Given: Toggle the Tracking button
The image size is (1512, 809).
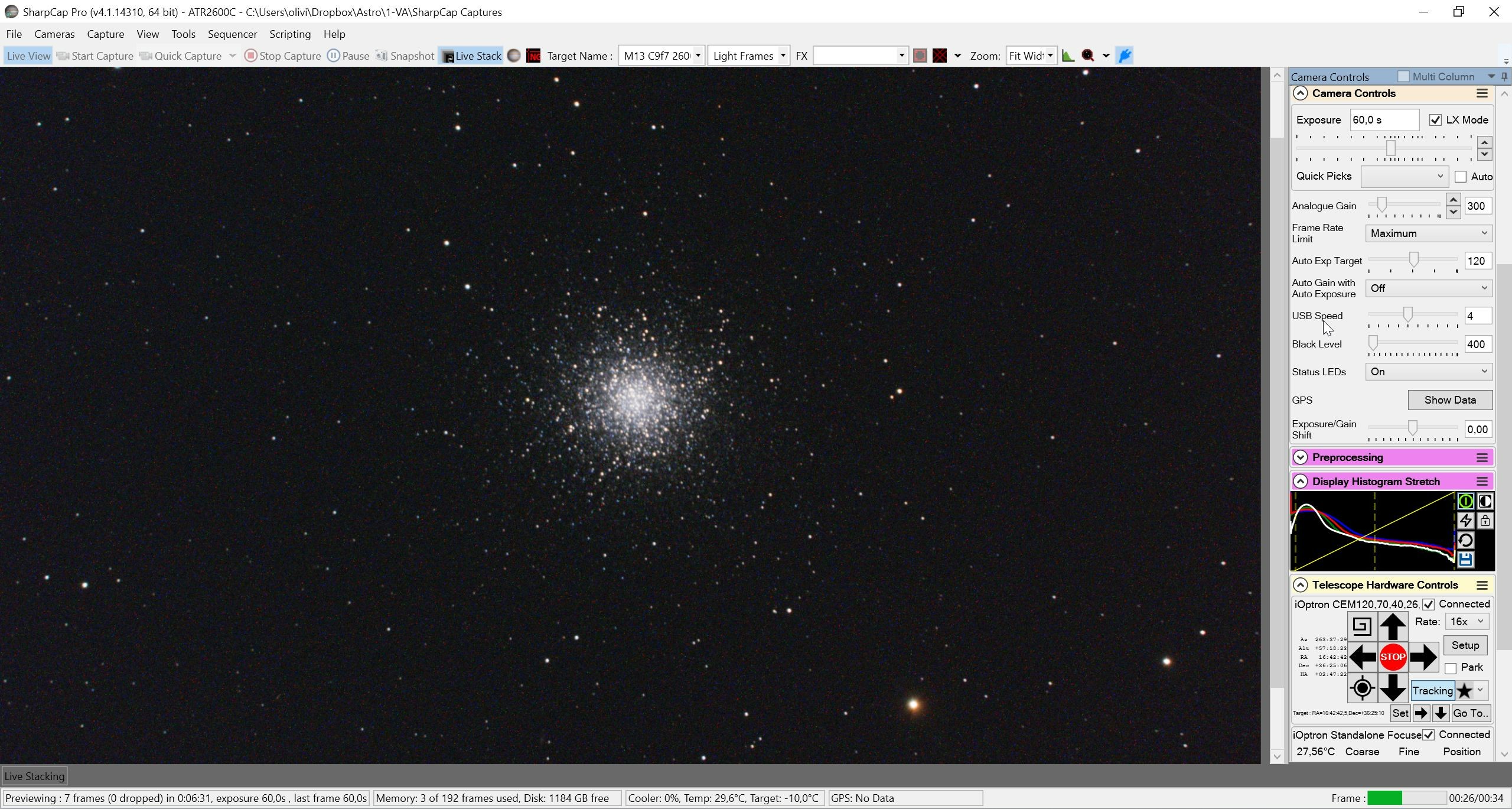Looking at the screenshot, I should pos(1432,691).
